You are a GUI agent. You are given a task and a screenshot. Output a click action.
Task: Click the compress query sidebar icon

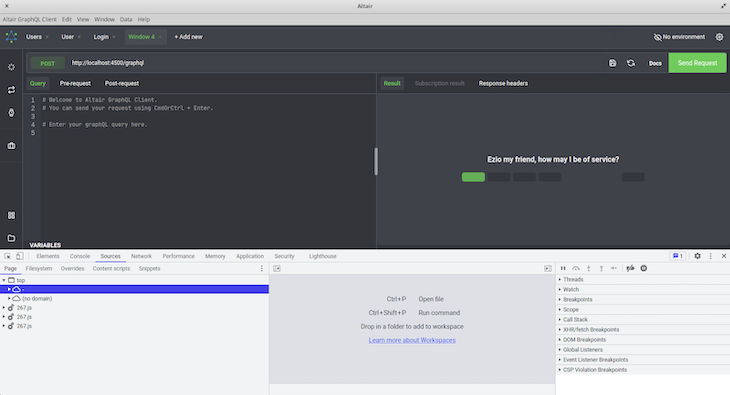pos(11,113)
